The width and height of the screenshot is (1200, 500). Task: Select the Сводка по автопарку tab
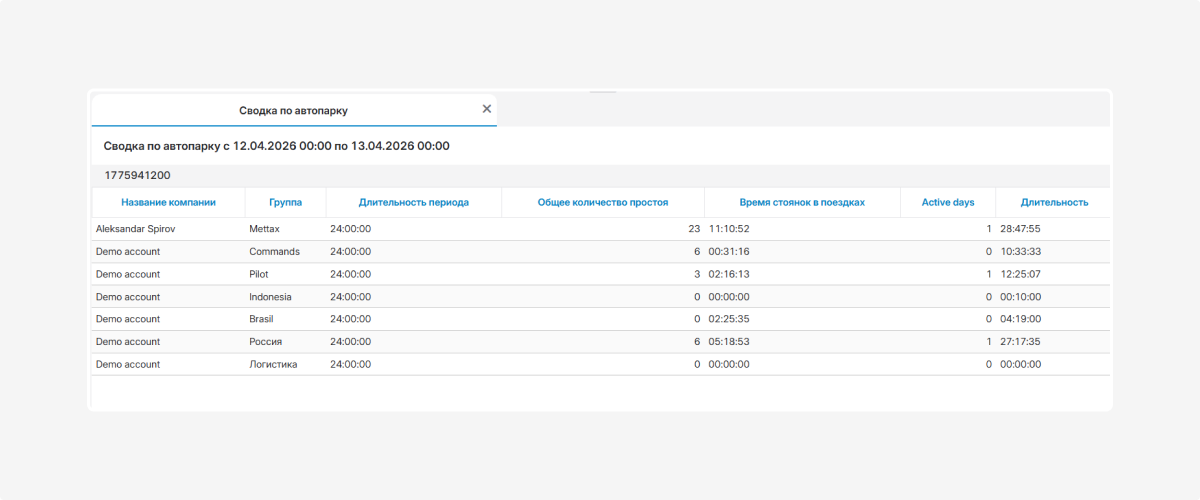click(293, 110)
